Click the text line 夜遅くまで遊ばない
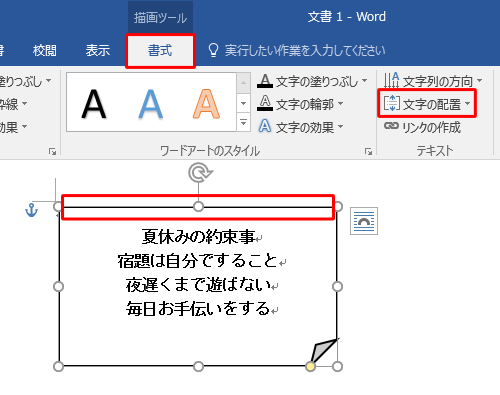Viewport: 500px width, 395px height. click(x=198, y=285)
